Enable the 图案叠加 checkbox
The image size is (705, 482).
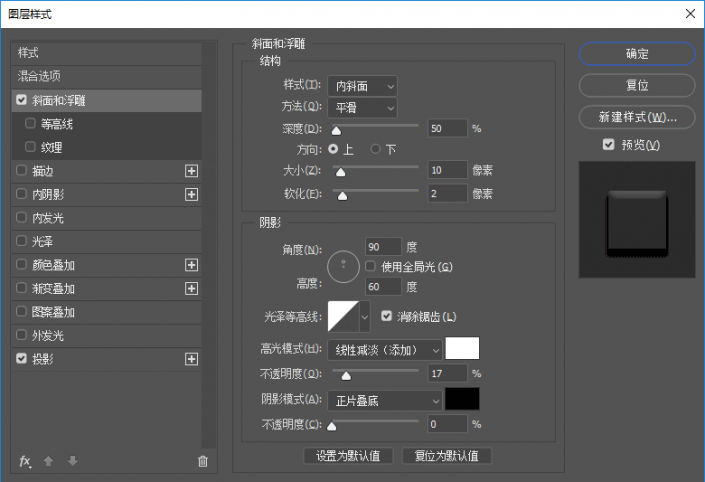click(21, 311)
